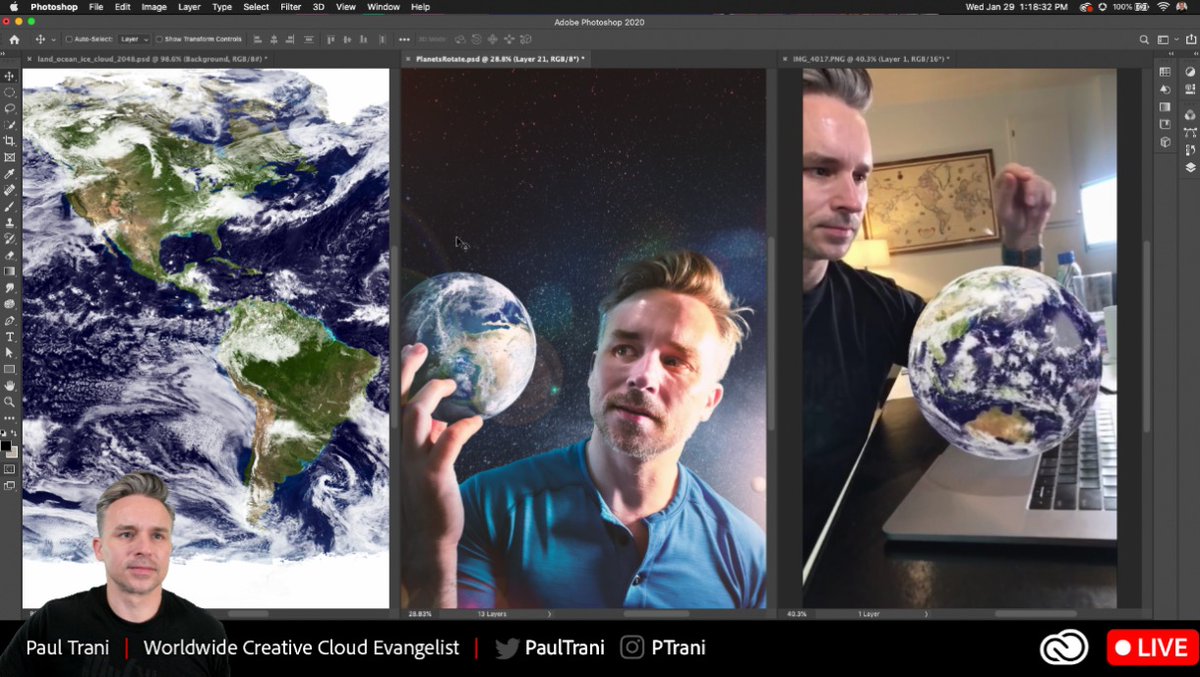
Task: Enable Show Transform Controls checkbox
Action: tap(161, 39)
